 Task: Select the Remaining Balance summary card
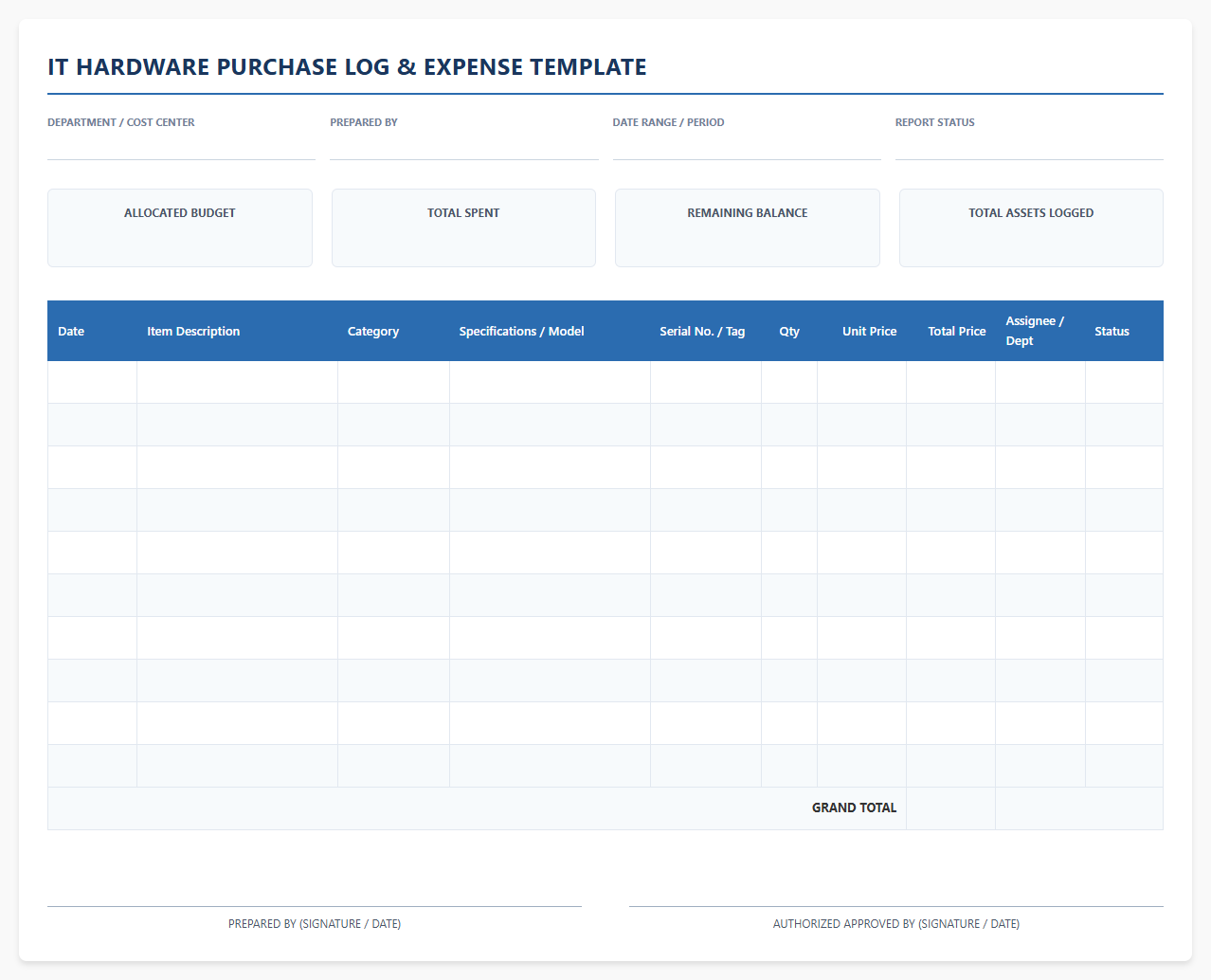click(x=748, y=227)
